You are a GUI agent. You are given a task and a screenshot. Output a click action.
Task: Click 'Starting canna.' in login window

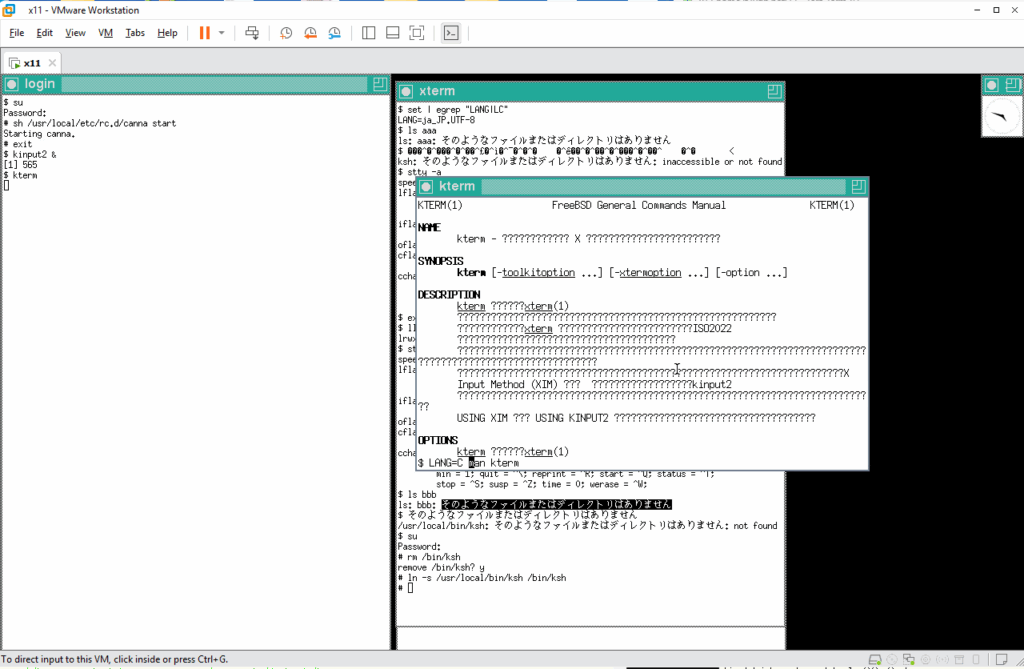39,134
